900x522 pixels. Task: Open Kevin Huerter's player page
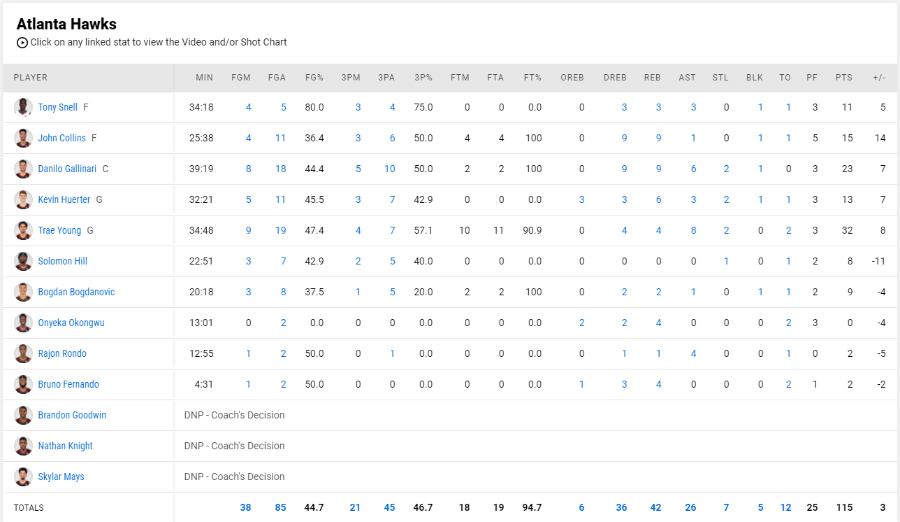pos(64,200)
